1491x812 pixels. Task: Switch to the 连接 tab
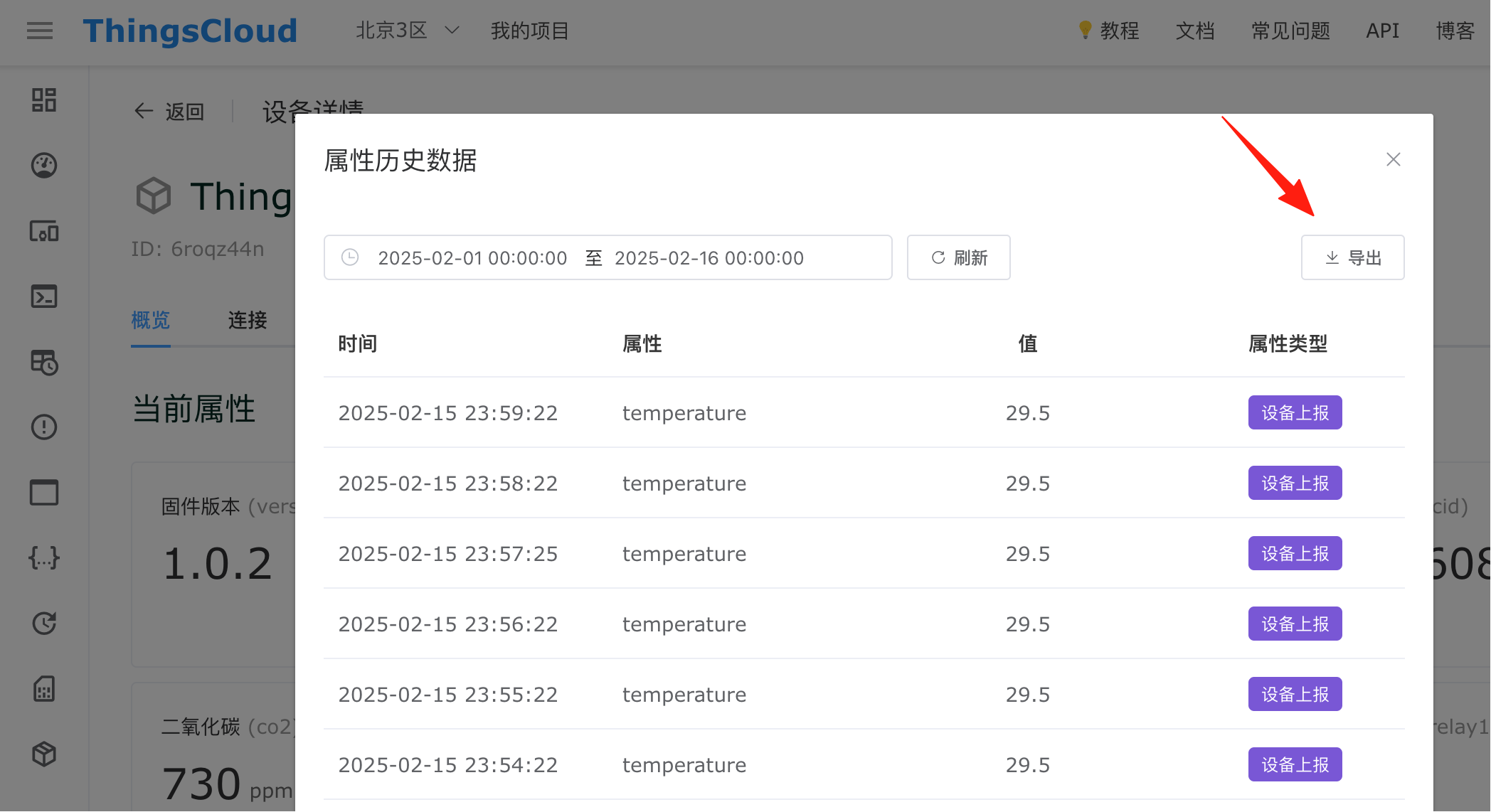coord(248,320)
